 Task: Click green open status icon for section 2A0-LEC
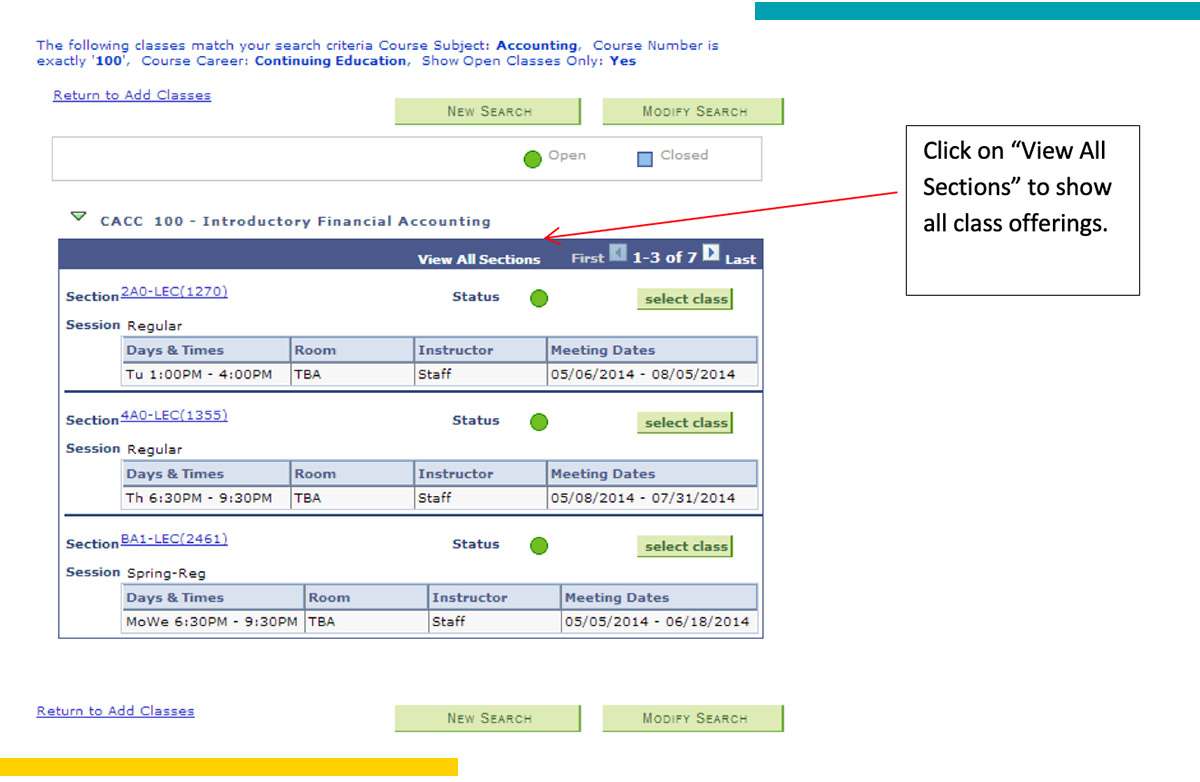(x=539, y=298)
